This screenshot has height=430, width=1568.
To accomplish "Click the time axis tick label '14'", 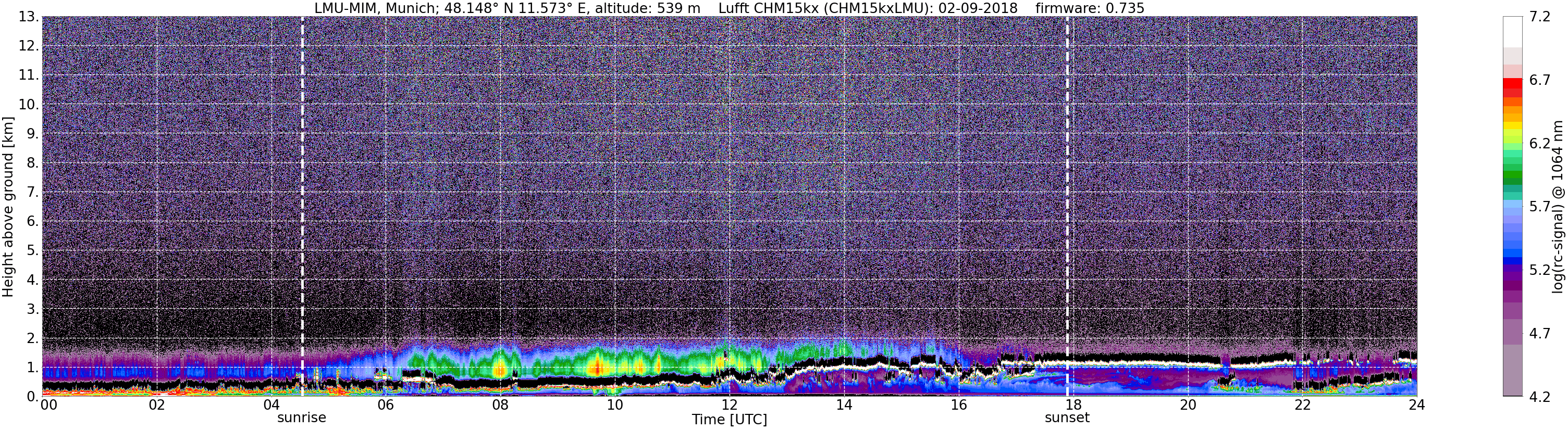I will pyautogui.click(x=844, y=405).
